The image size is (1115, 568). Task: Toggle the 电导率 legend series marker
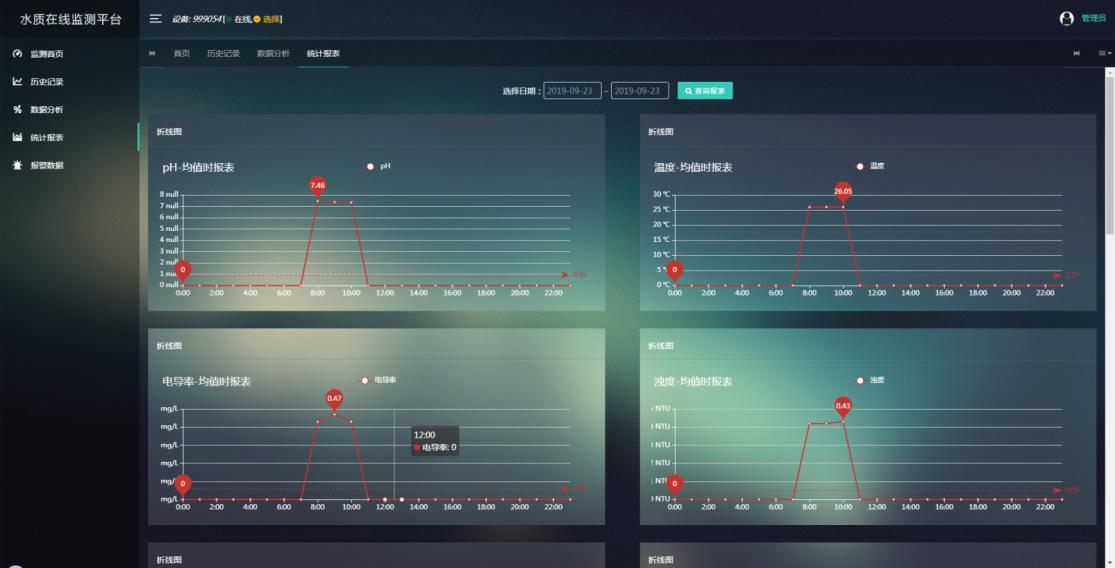[364, 380]
